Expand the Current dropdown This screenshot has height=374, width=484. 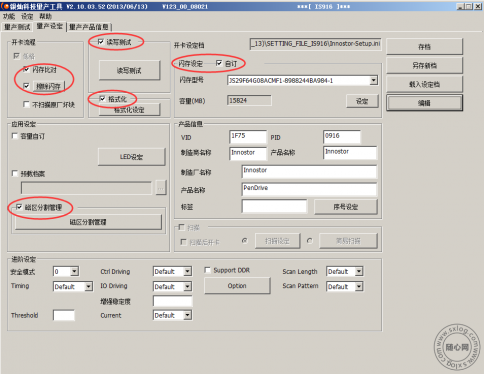click(188, 315)
